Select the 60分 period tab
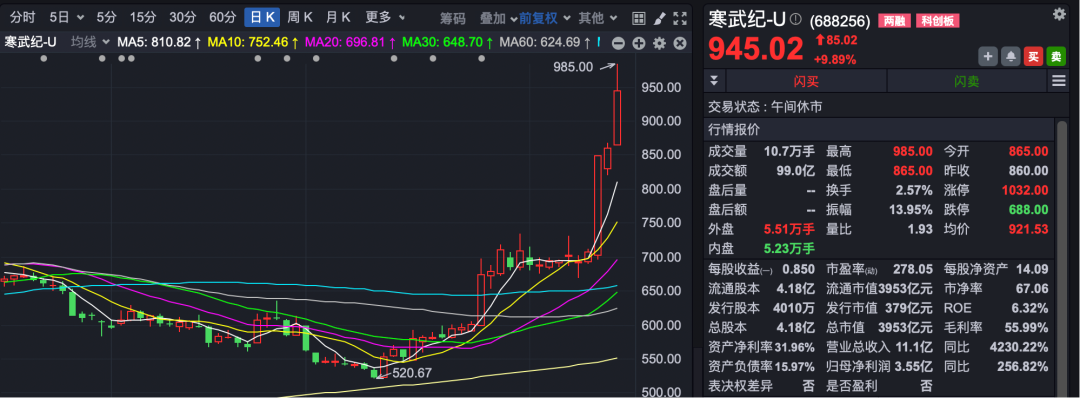Viewport: 1080px width, 398px height. click(x=222, y=18)
